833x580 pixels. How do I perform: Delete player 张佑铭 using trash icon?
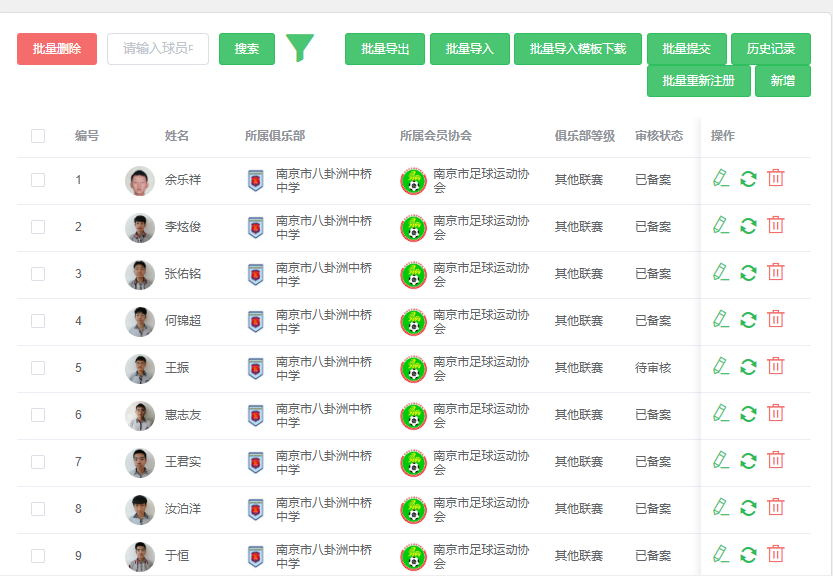click(x=776, y=272)
